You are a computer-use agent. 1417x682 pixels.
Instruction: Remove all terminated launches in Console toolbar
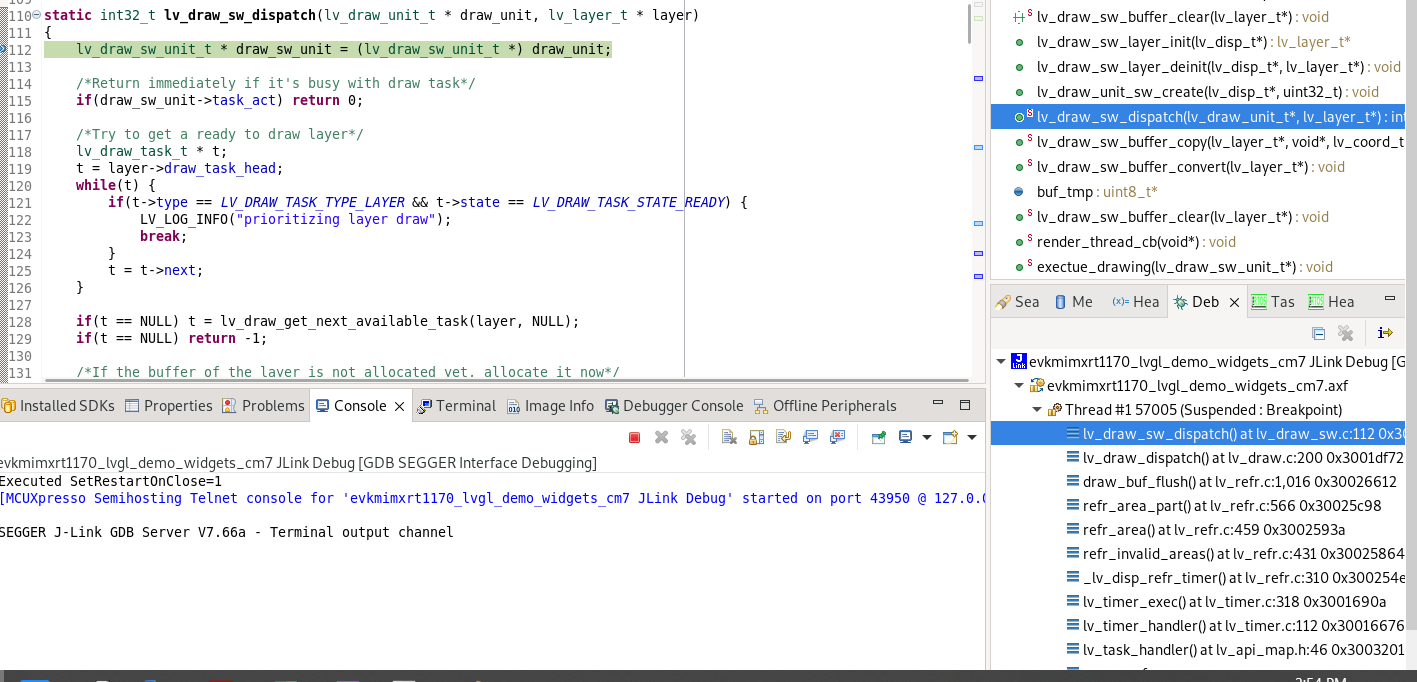pyautogui.click(x=690, y=437)
